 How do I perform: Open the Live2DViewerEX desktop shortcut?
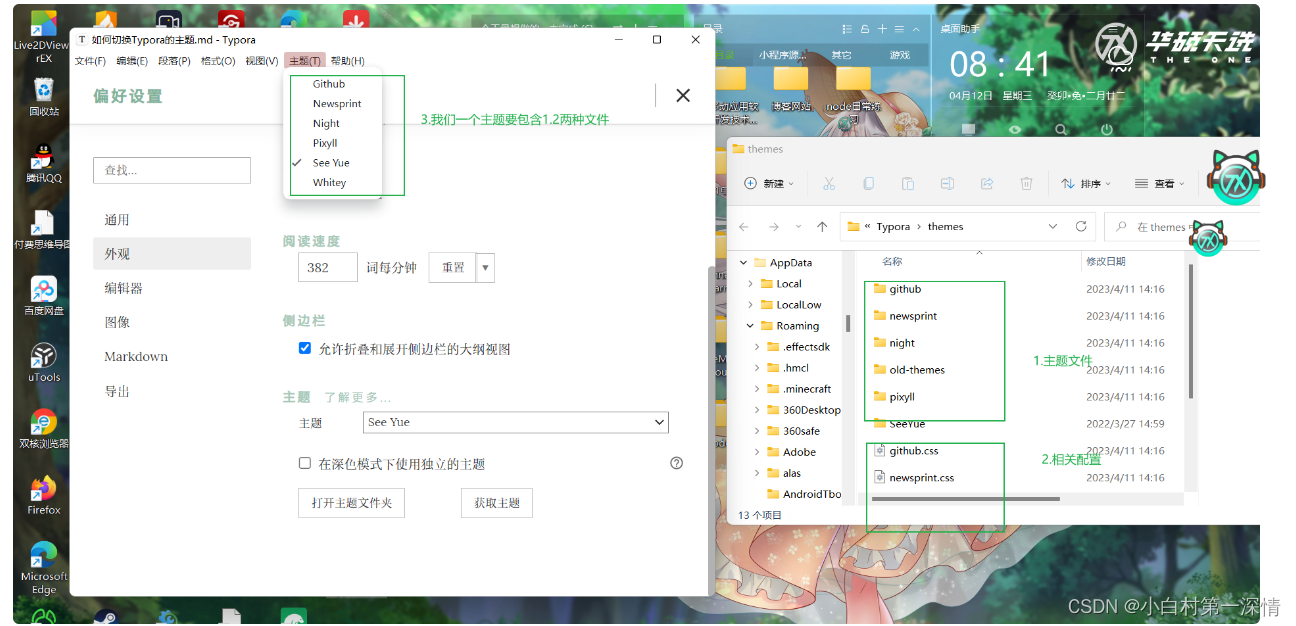tap(41, 35)
